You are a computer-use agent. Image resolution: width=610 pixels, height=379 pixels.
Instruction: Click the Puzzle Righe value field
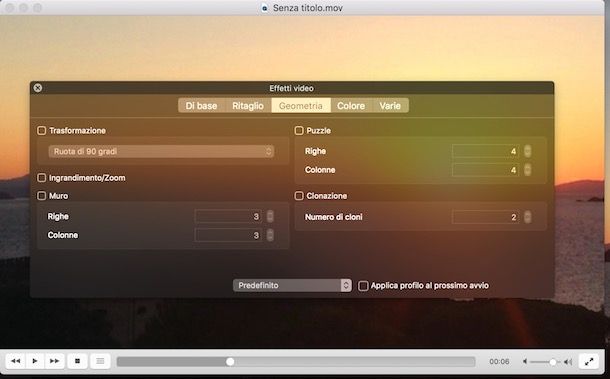486,151
